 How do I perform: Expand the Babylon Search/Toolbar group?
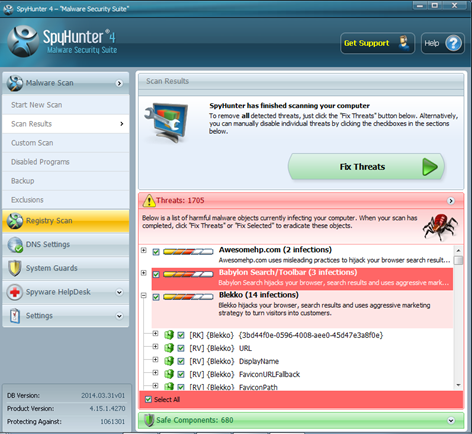(144, 273)
